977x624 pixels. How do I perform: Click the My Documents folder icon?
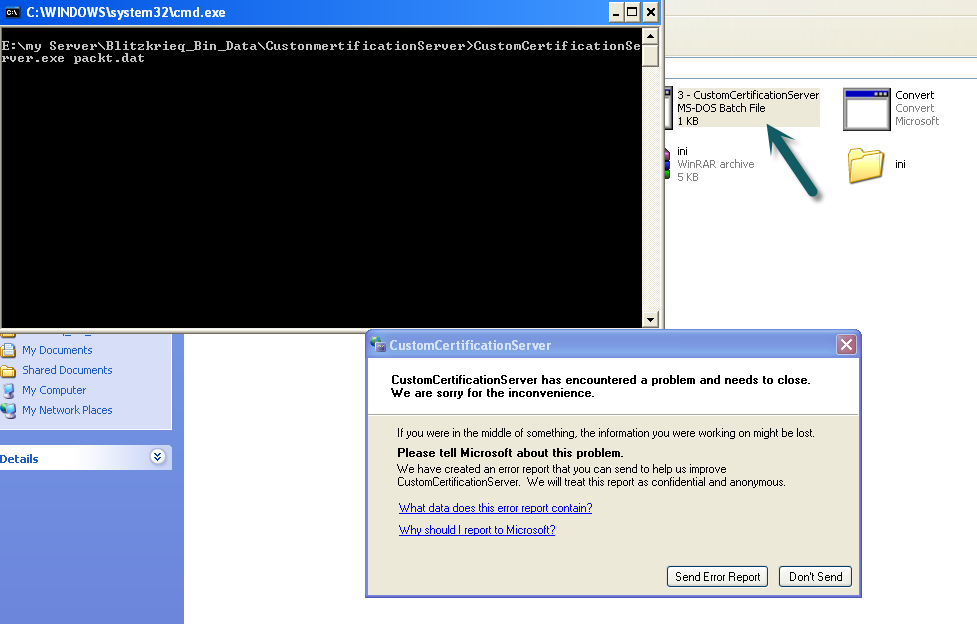pos(8,350)
